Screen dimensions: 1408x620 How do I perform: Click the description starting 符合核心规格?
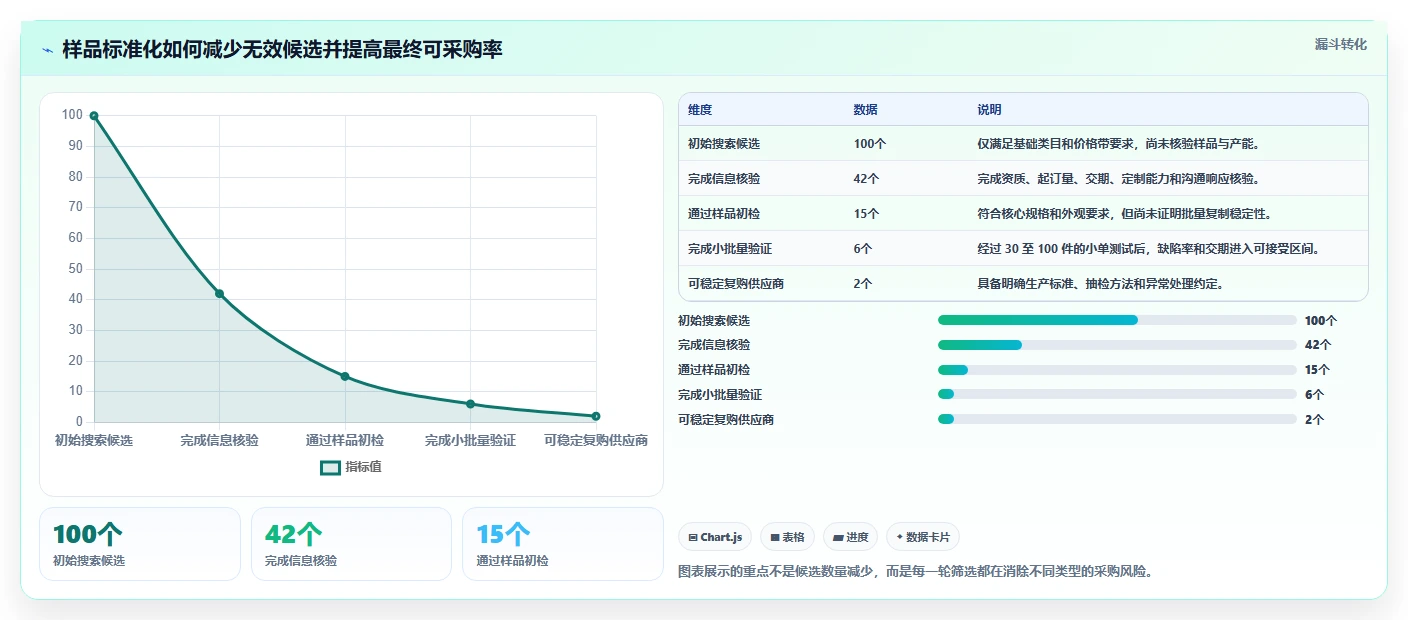[1125, 214]
